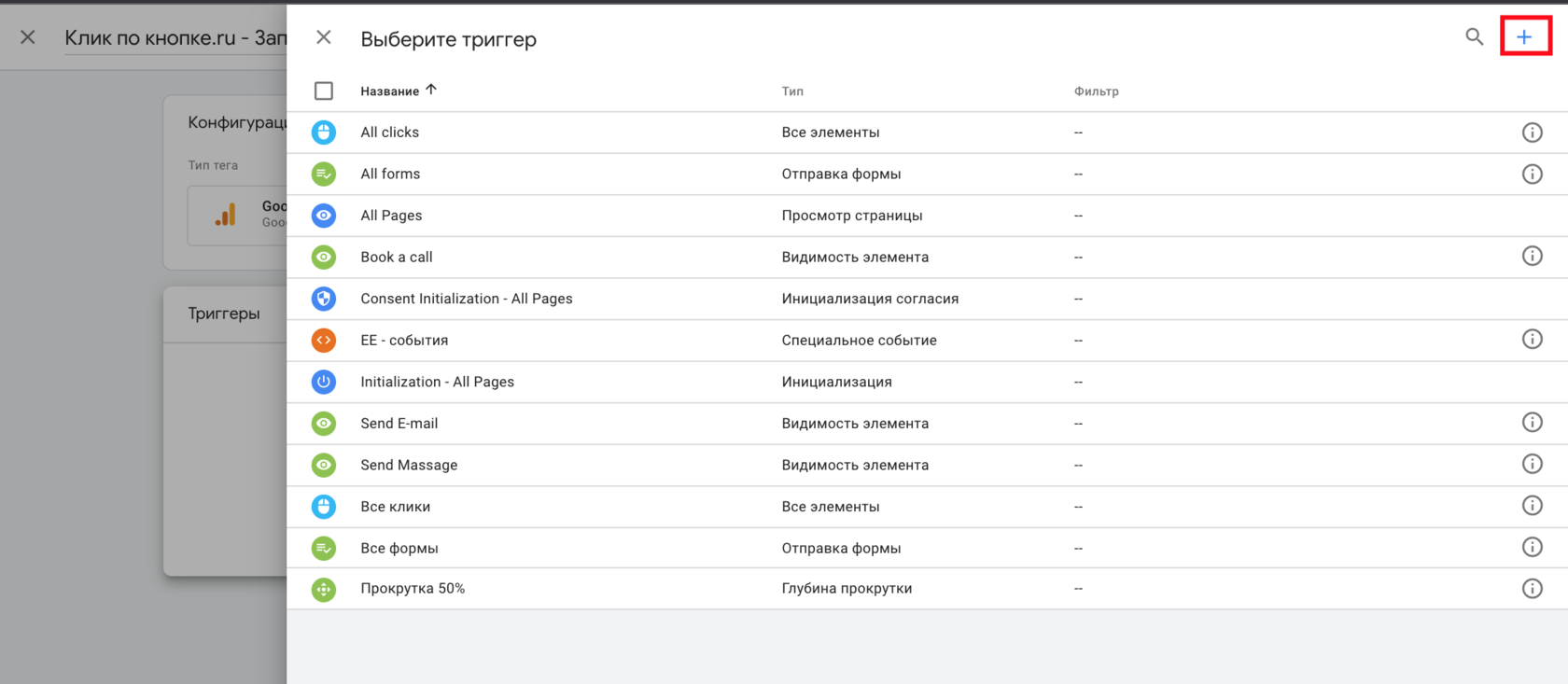The width and height of the screenshot is (1568, 684).
Task: Click the Initialization power icon
Action: (x=324, y=382)
